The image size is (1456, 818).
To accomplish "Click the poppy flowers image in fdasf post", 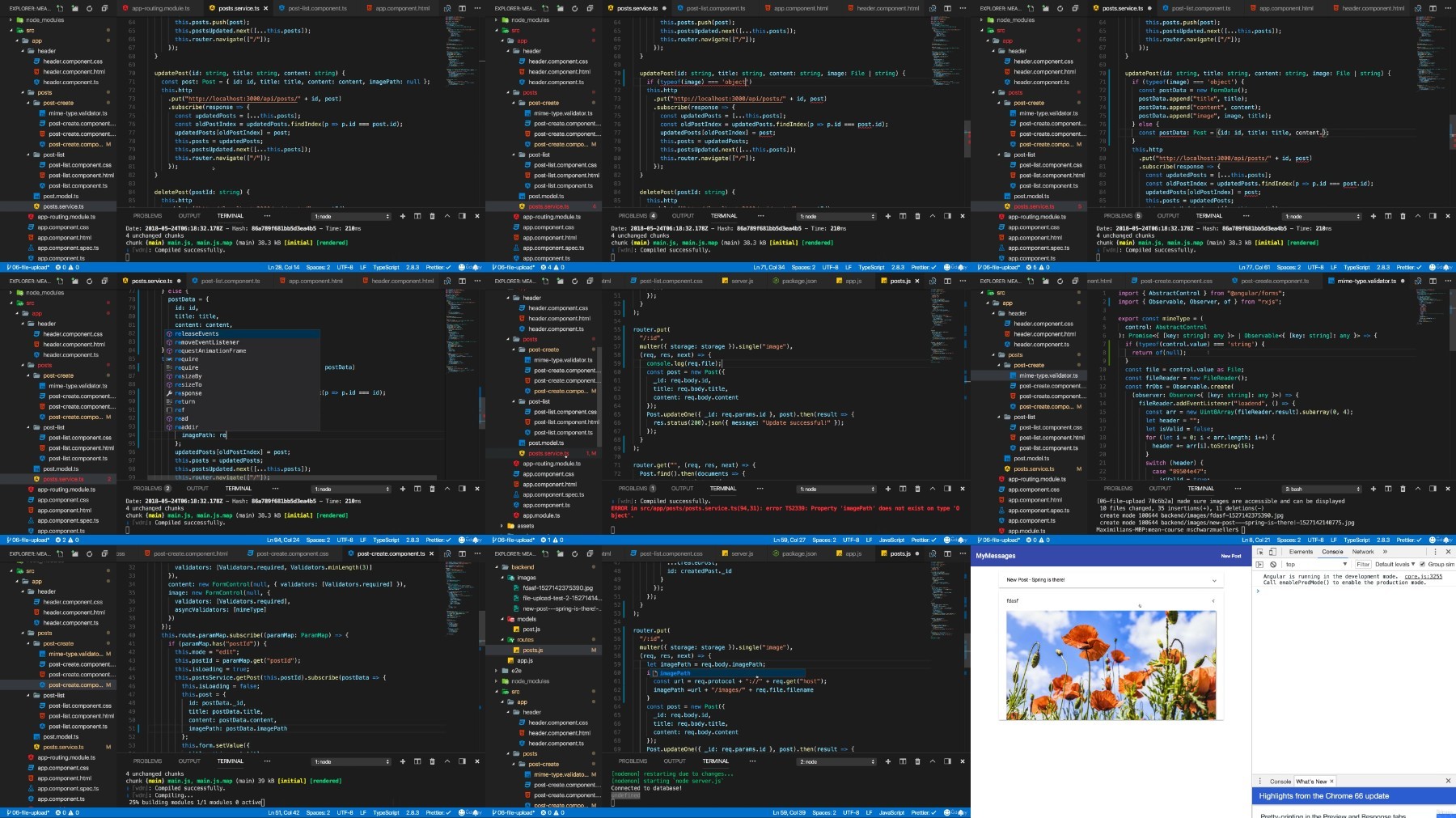I will click(x=1111, y=665).
